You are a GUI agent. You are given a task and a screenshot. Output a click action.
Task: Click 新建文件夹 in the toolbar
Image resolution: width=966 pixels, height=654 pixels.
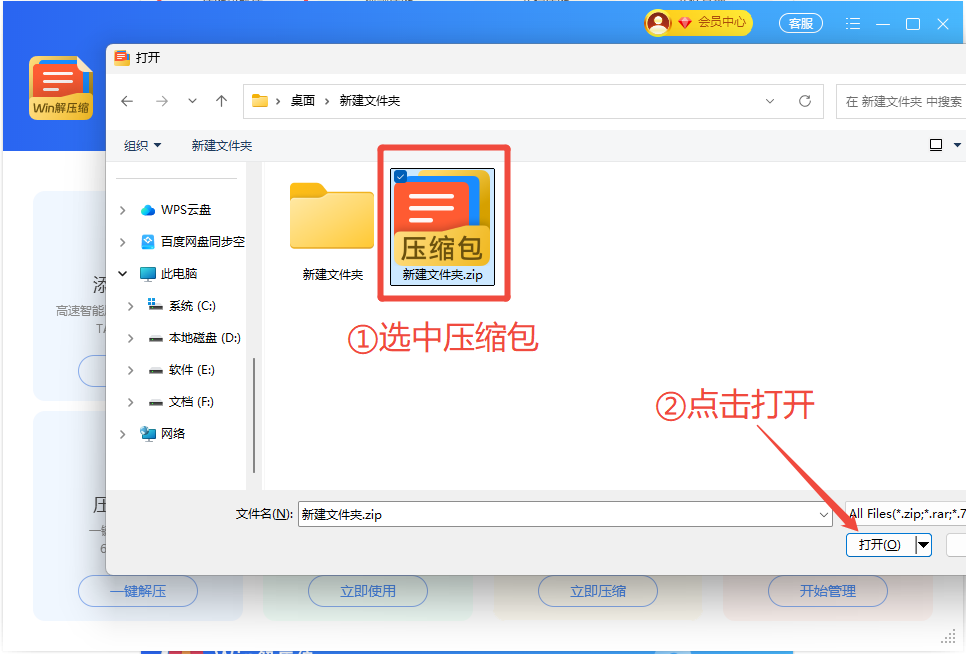coord(221,145)
